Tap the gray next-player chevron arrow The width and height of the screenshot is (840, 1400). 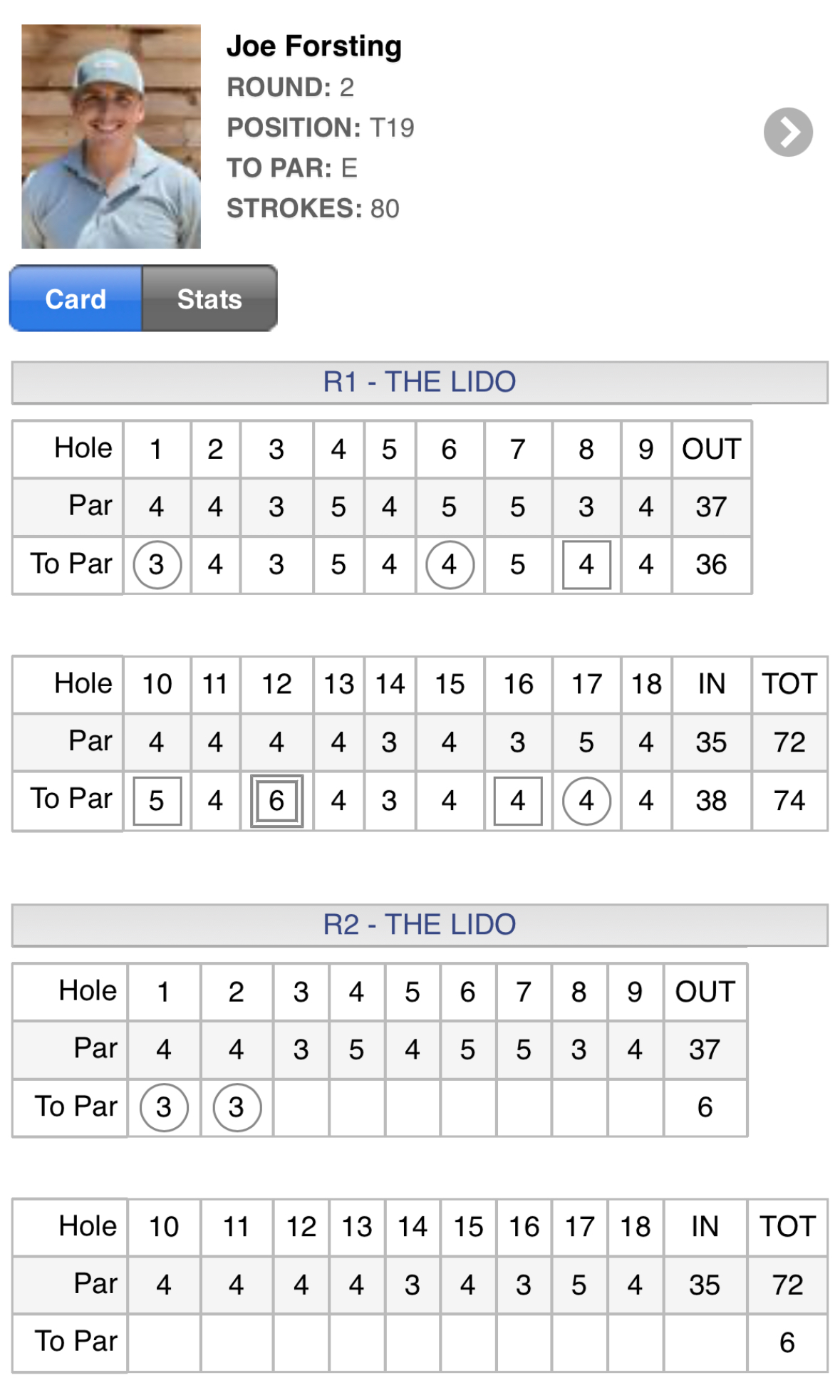788,133
